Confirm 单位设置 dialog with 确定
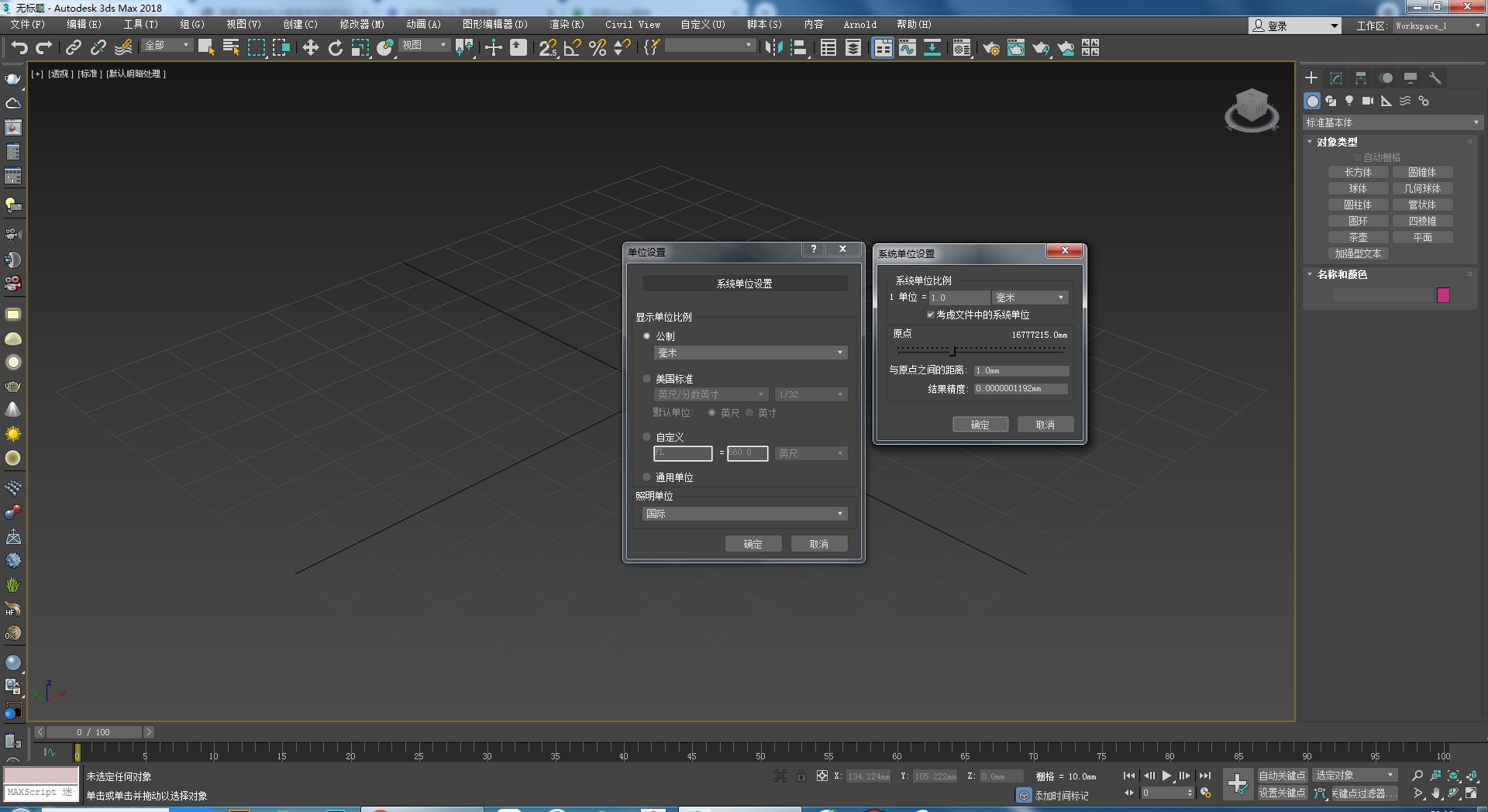Viewport: 1488px width, 812px height. (x=753, y=544)
